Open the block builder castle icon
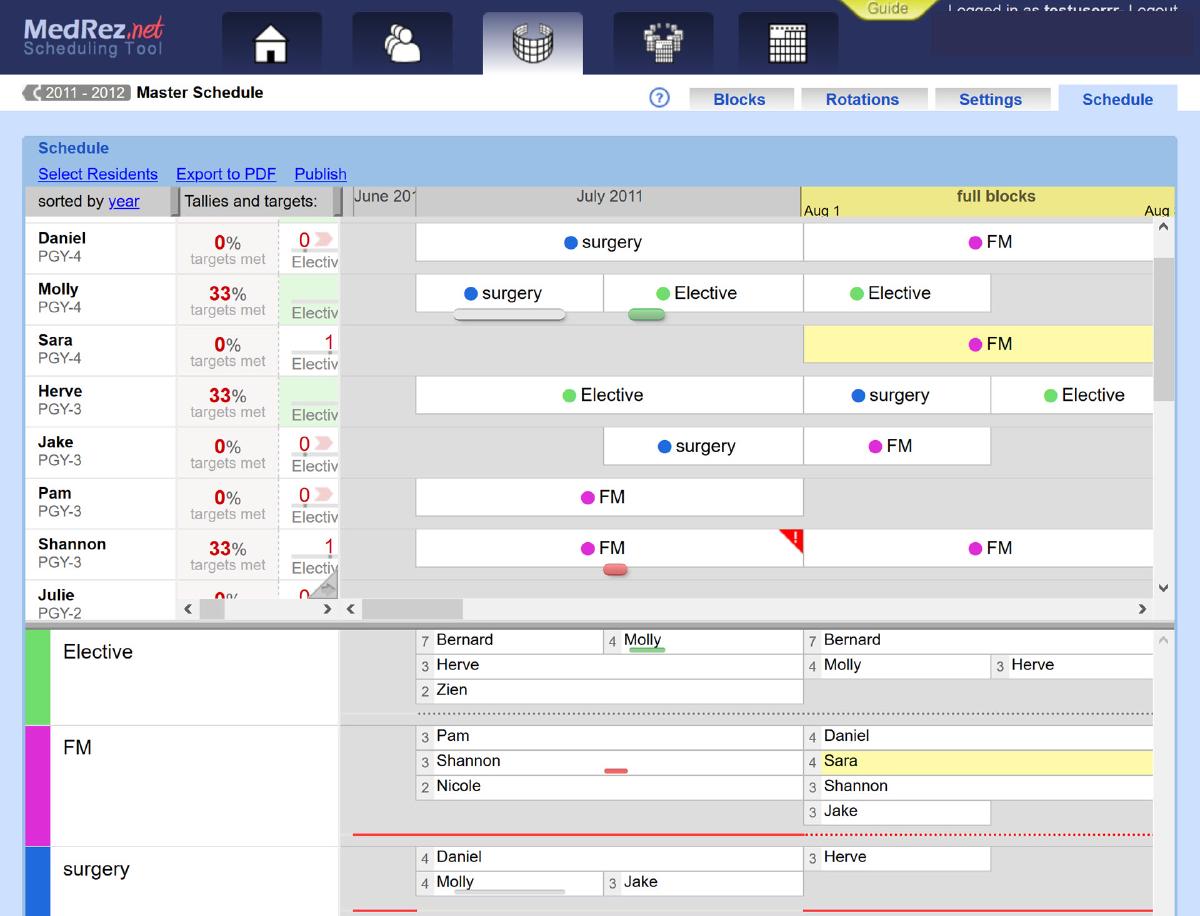Image resolution: width=1200 pixels, height=916 pixels. click(663, 44)
